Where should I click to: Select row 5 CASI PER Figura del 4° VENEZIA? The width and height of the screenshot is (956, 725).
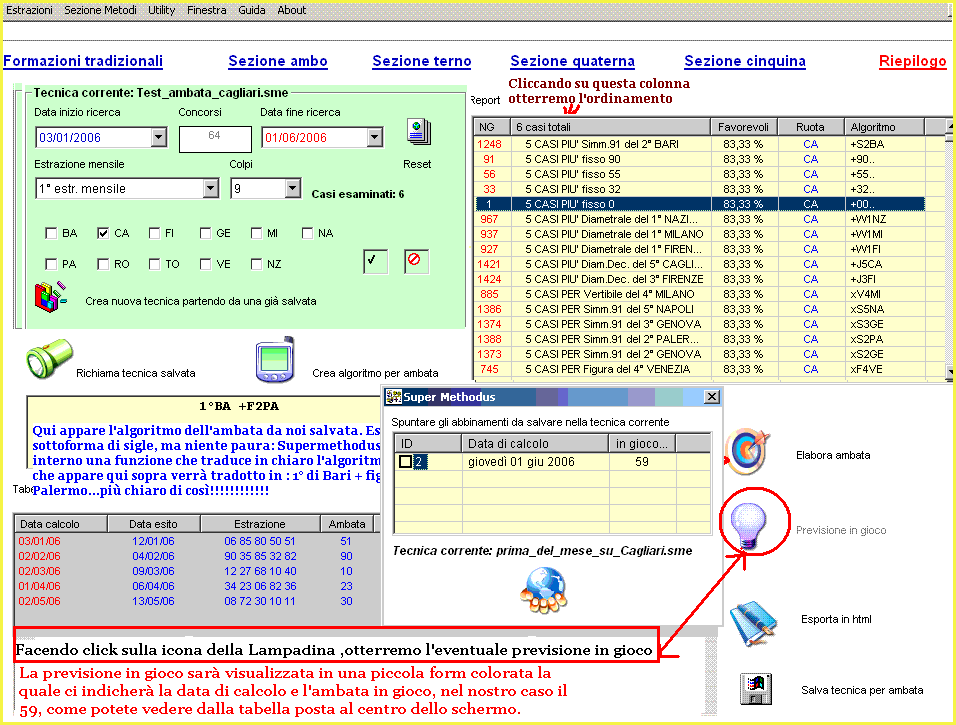coord(700,369)
